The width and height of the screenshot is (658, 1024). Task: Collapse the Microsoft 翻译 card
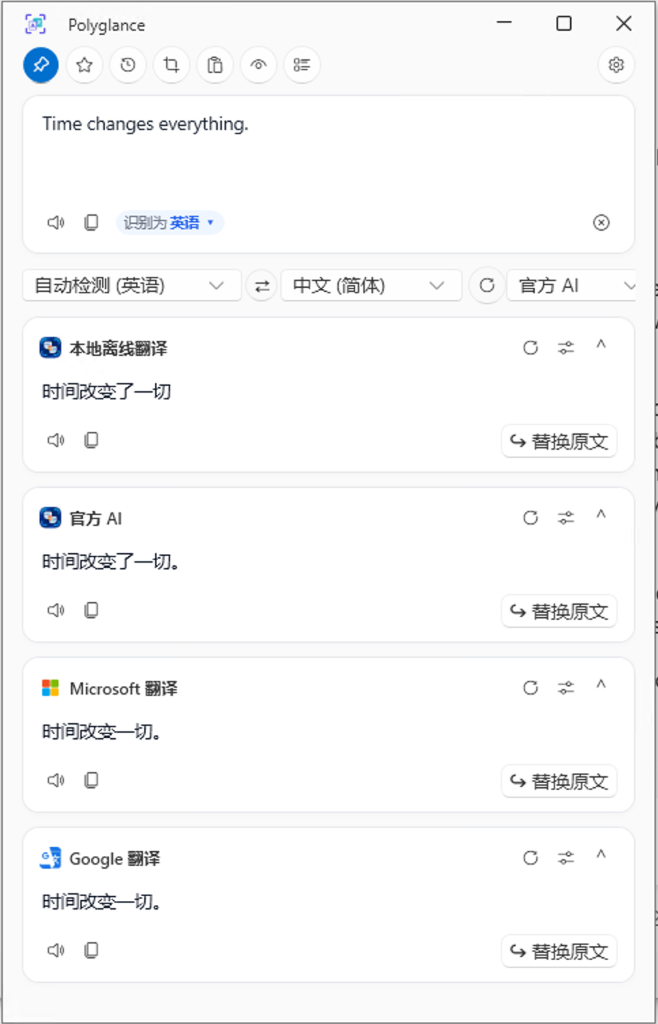[x=601, y=686]
